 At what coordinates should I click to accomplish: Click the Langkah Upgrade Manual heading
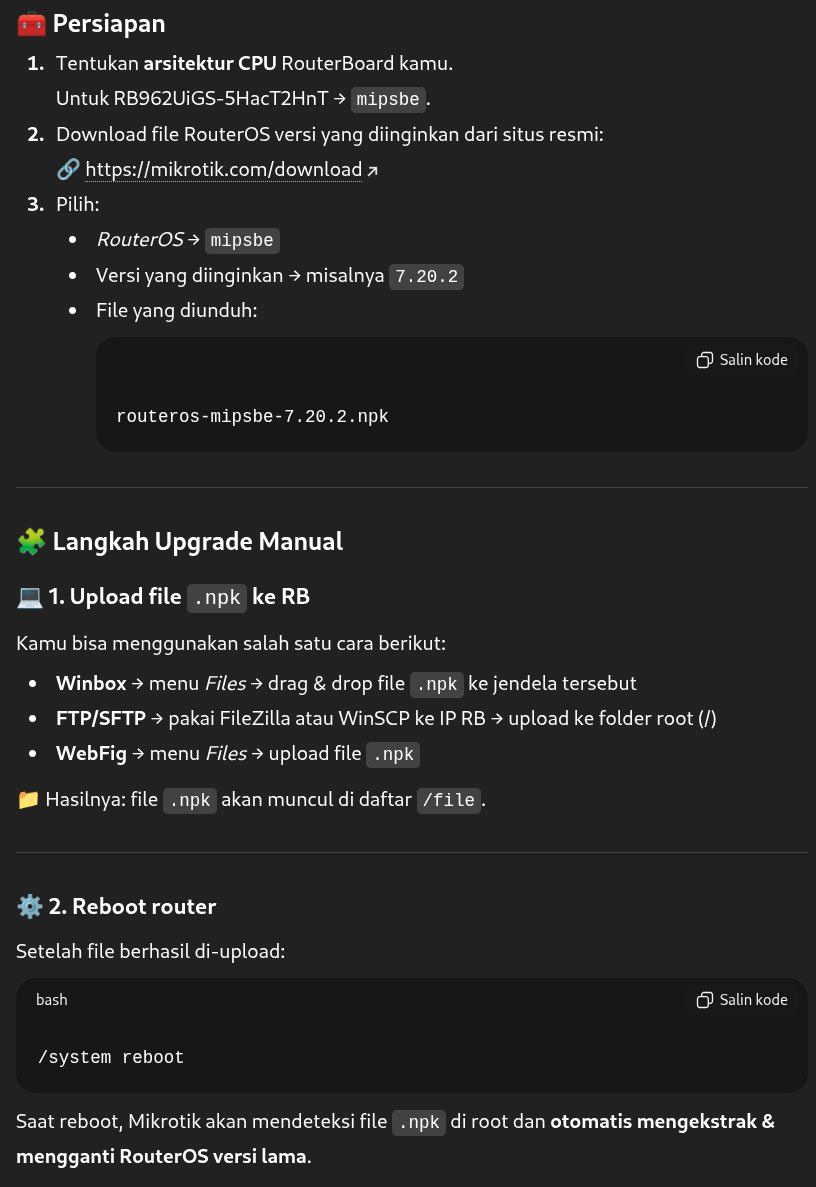[197, 542]
